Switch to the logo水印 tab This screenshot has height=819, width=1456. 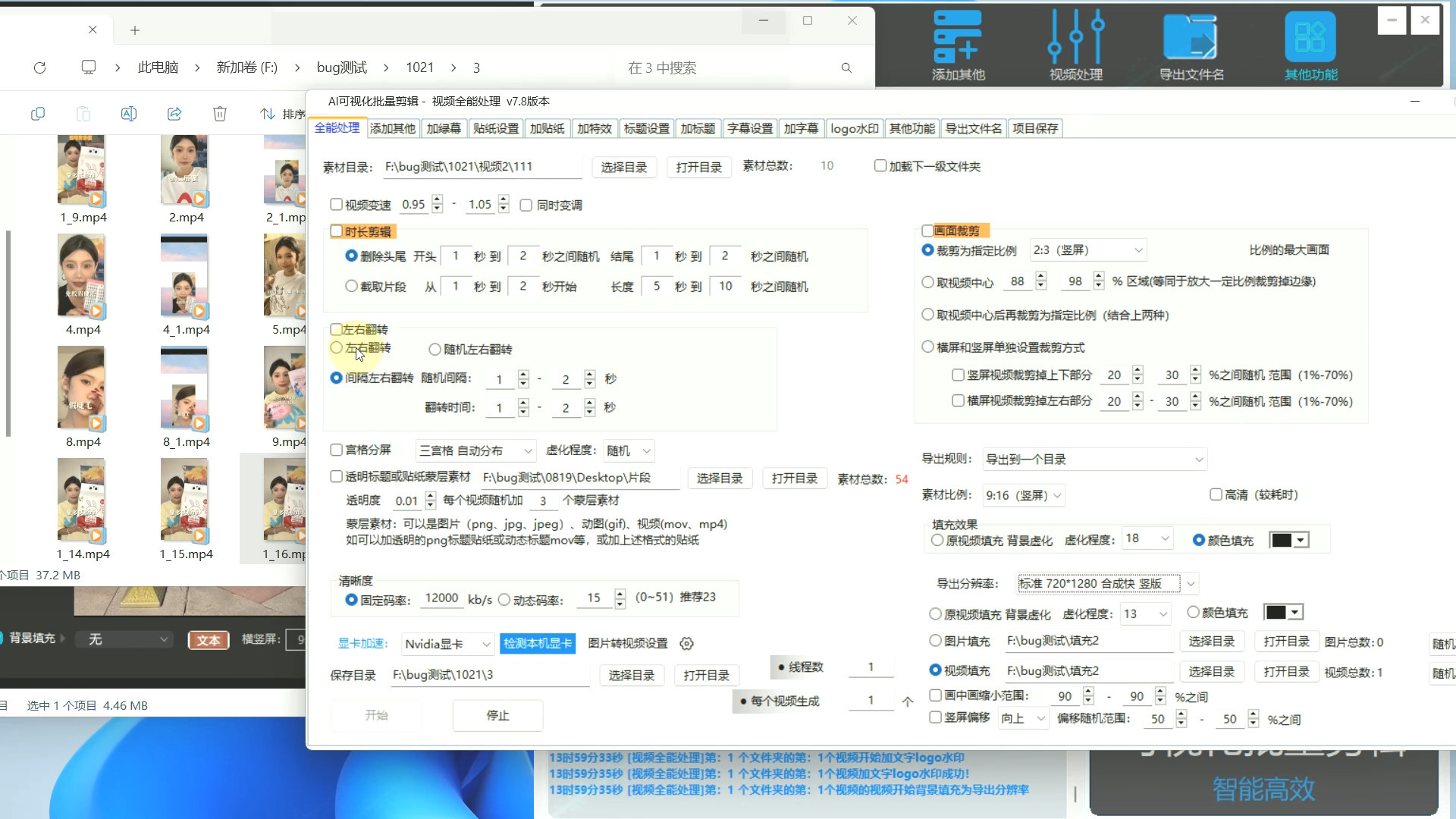[x=854, y=128]
